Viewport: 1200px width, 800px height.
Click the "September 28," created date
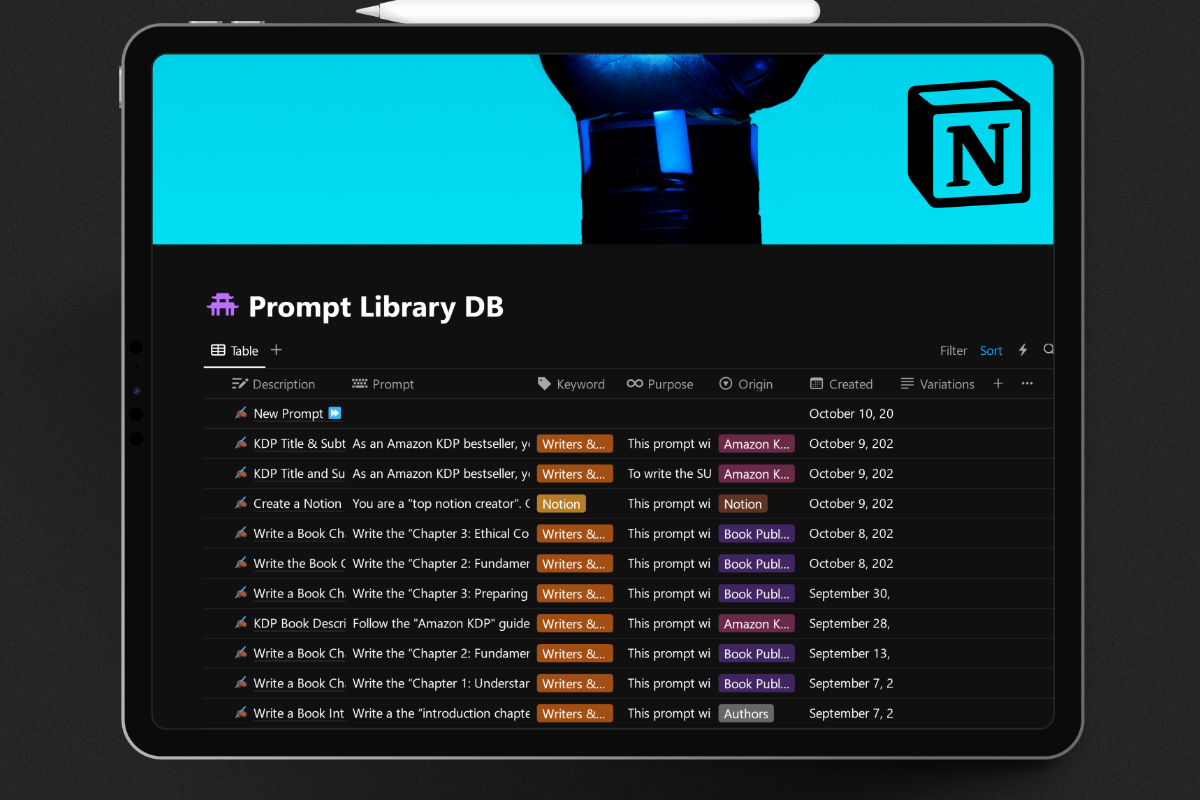[x=849, y=624]
